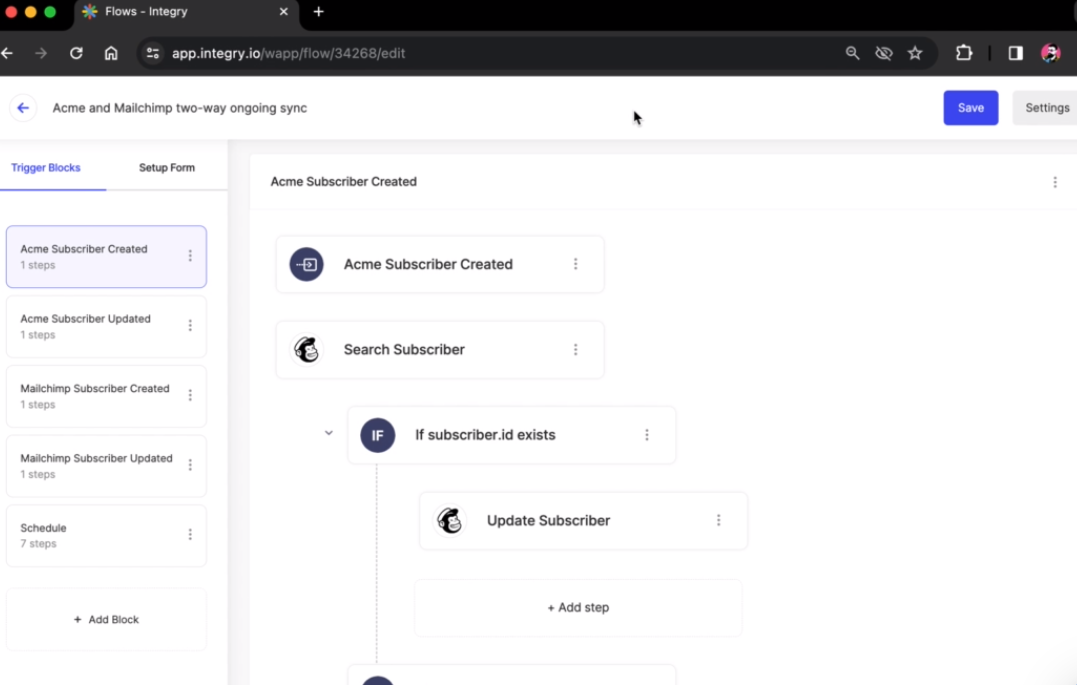Select the Trigger Blocks tab
The image size is (1077, 685).
click(46, 167)
